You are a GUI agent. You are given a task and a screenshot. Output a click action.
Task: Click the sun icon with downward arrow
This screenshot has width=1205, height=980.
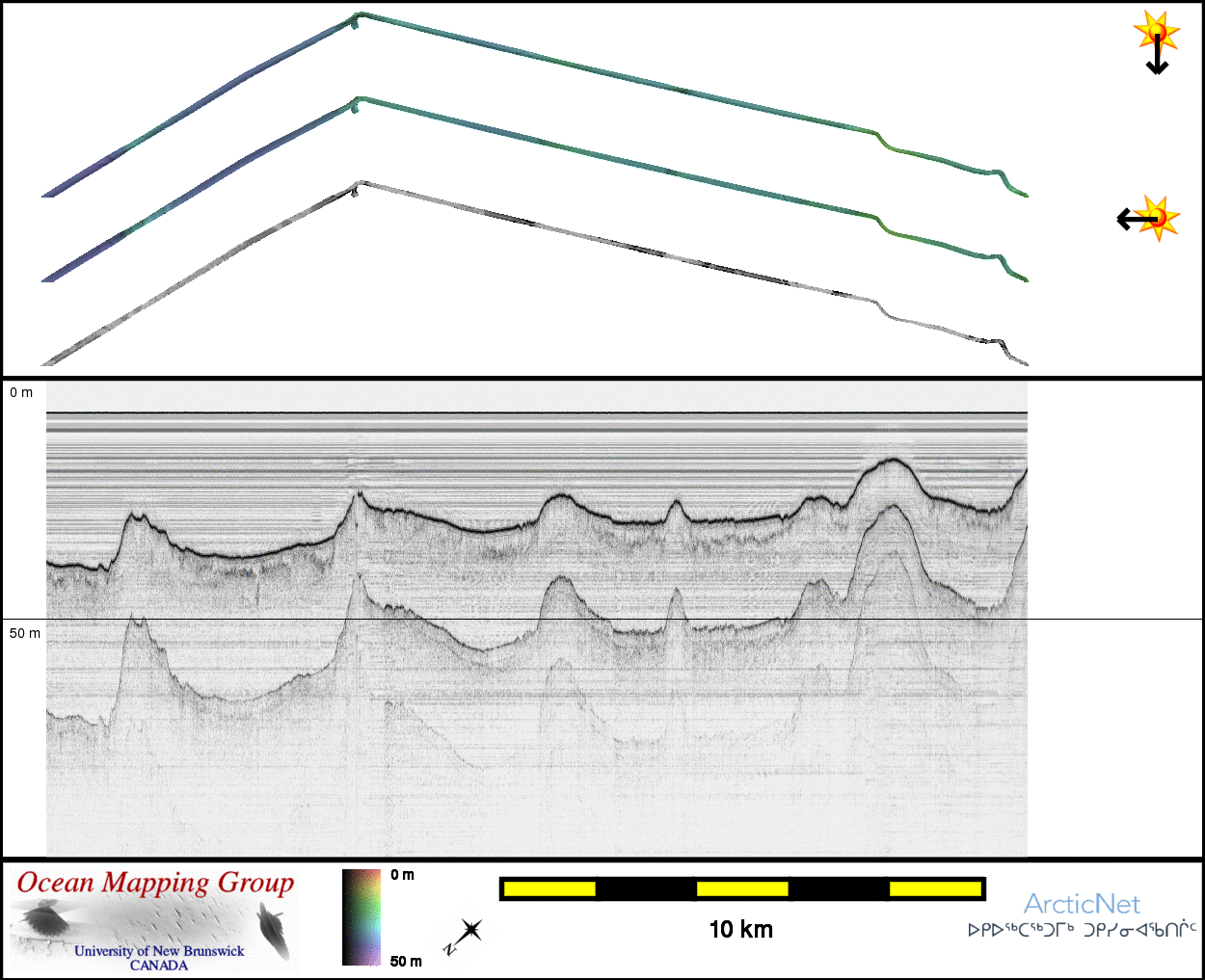[1156, 40]
